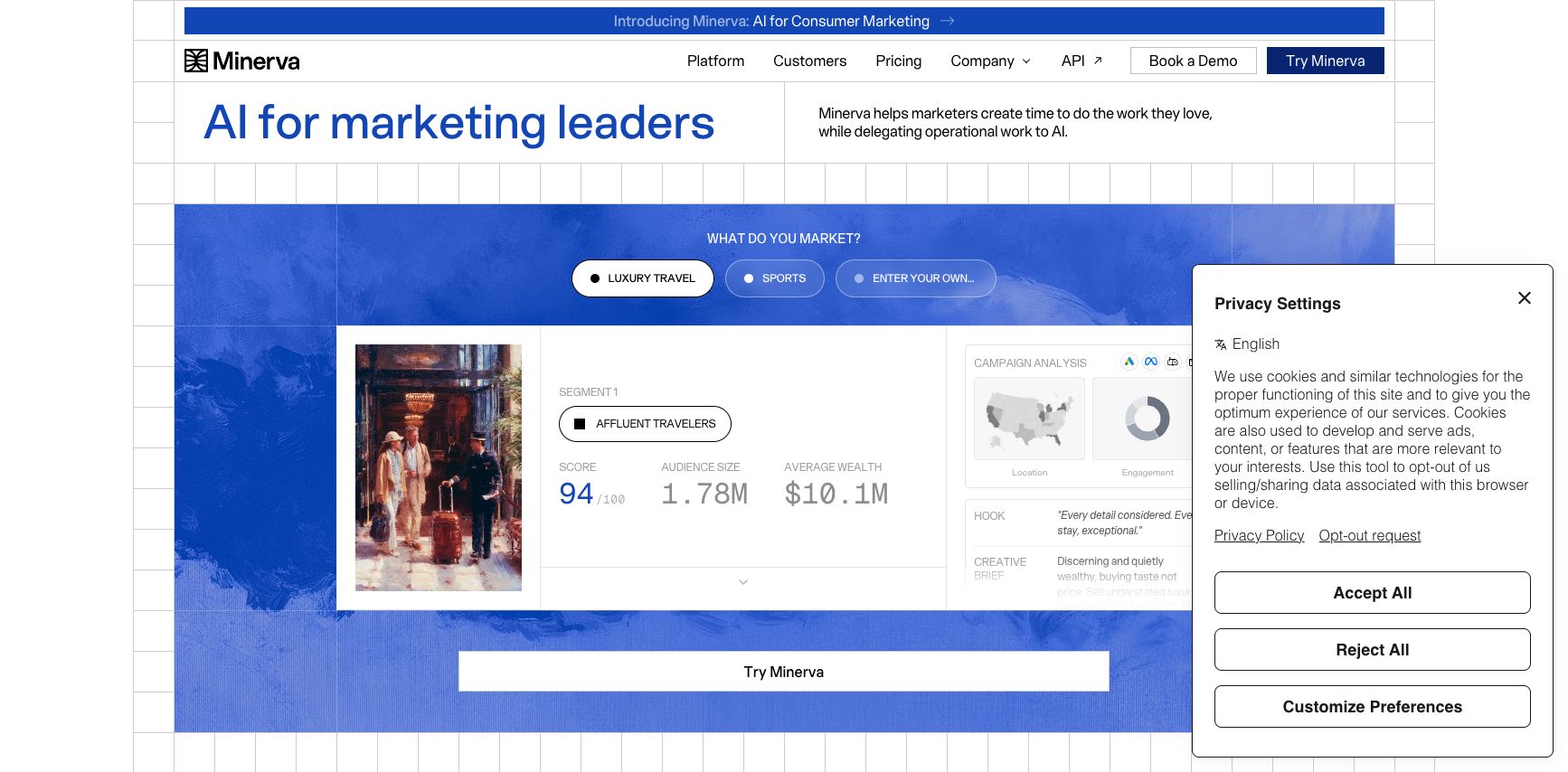Viewport: 1568px width, 772px height.
Task: Click the Book a Demo button
Action: [1193, 61]
